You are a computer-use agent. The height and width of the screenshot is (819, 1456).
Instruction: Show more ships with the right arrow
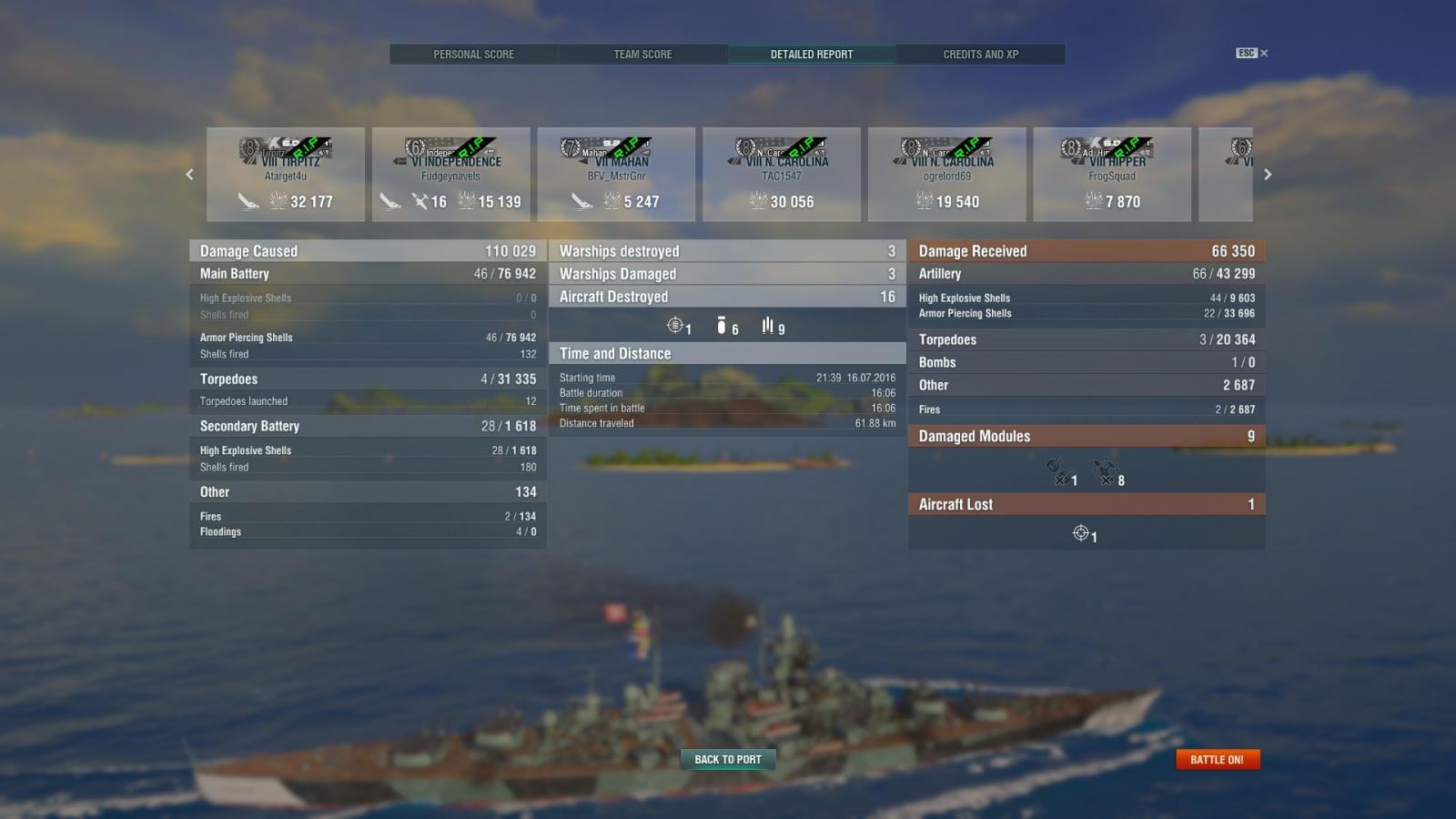click(x=1268, y=175)
